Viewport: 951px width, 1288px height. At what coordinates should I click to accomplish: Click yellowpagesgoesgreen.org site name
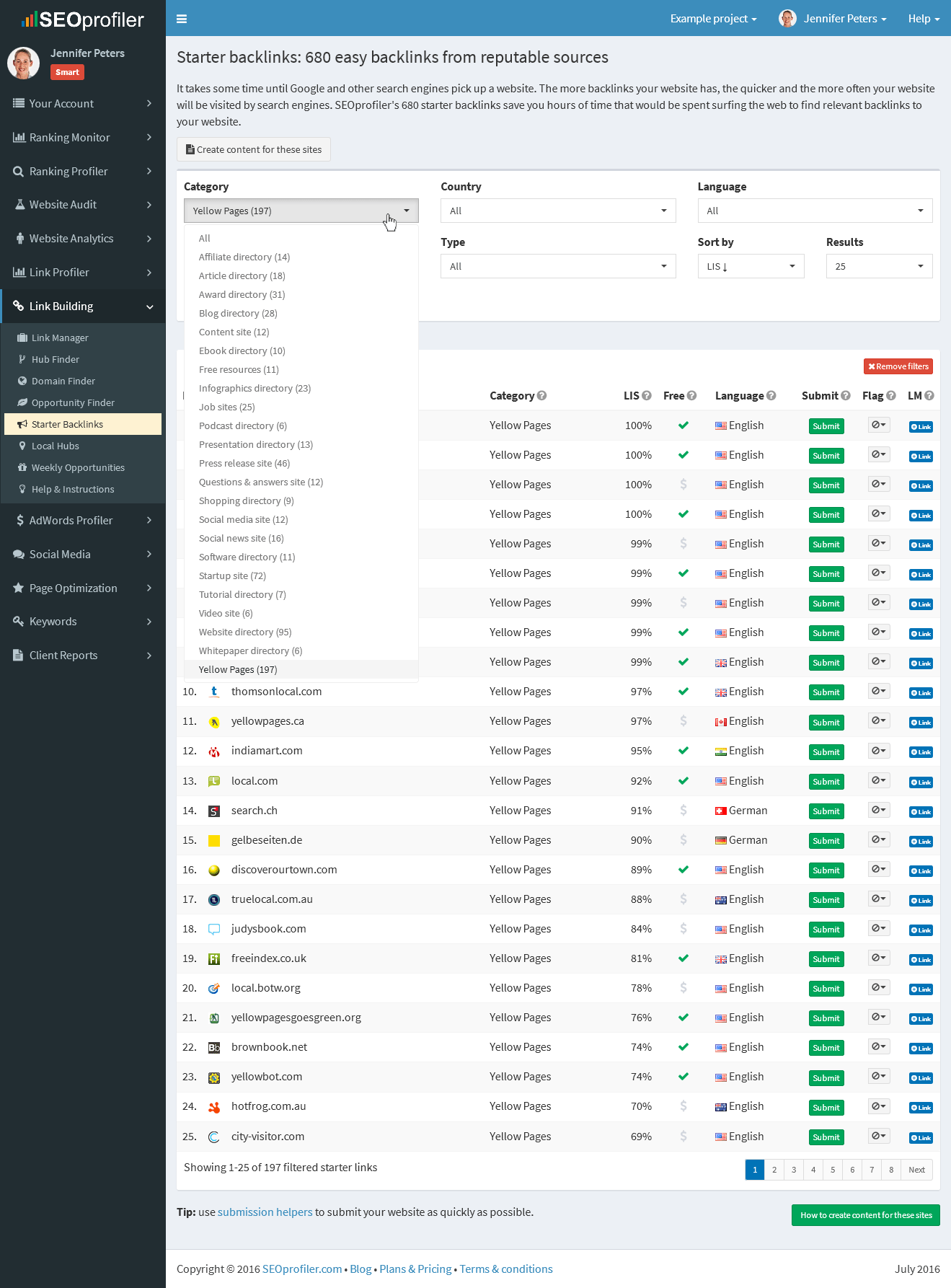(296, 1018)
